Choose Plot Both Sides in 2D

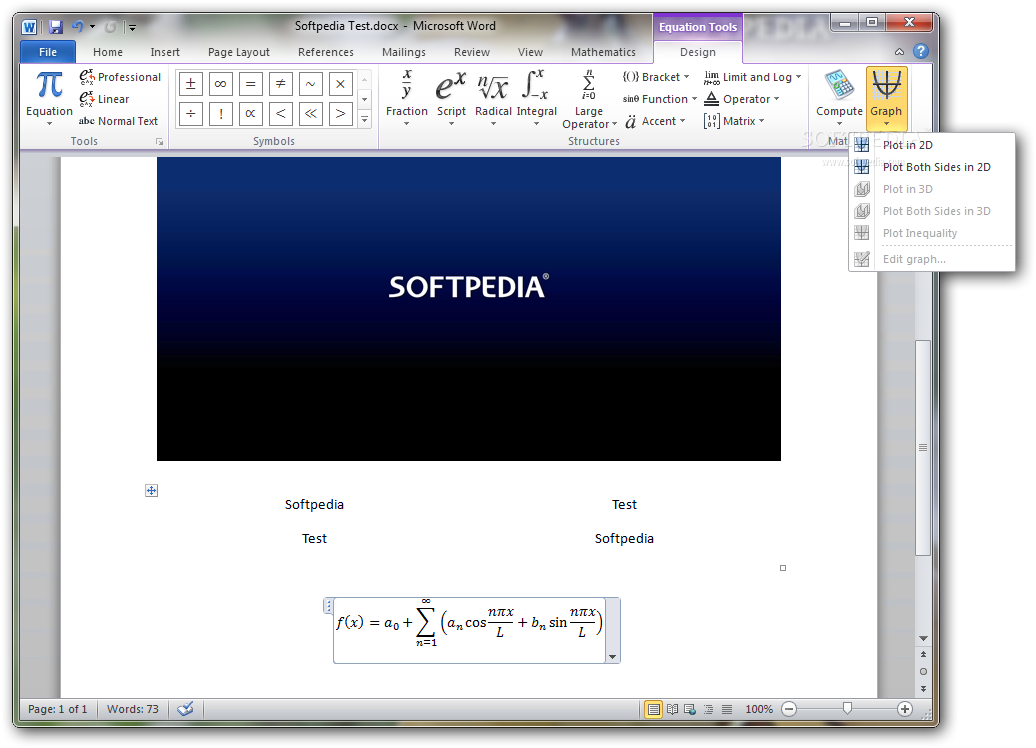932,167
